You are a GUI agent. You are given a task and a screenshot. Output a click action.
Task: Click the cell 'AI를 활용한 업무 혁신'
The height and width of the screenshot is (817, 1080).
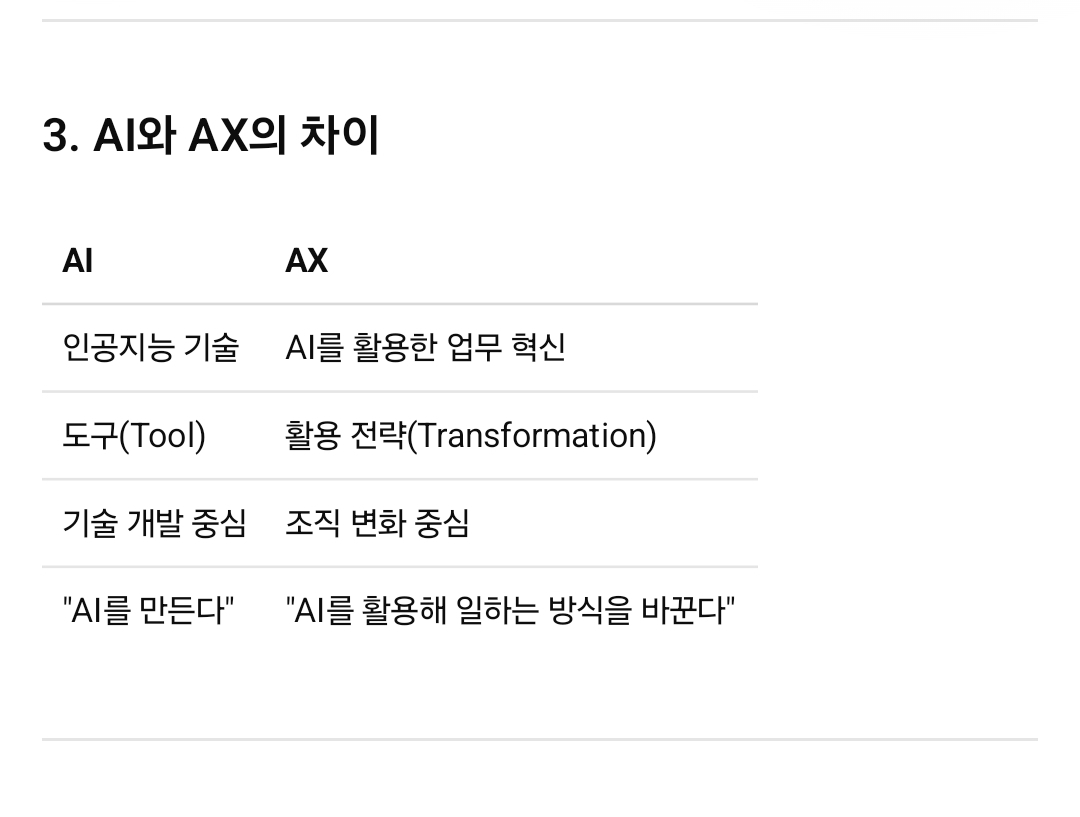click(426, 347)
